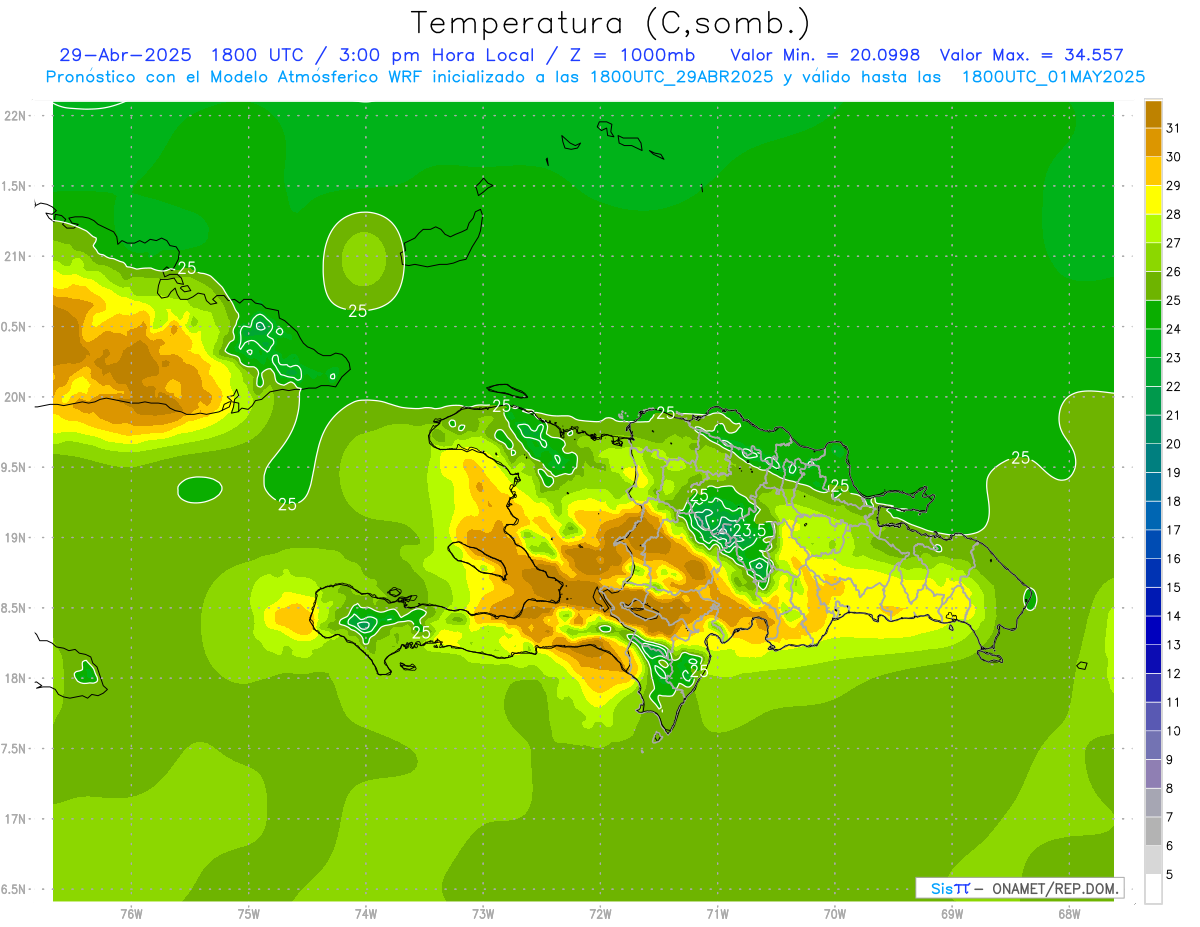Select the initialization time 1800UTC_29ABR2025
Image resolution: width=1200 pixels, height=927 pixels.
[681, 77]
